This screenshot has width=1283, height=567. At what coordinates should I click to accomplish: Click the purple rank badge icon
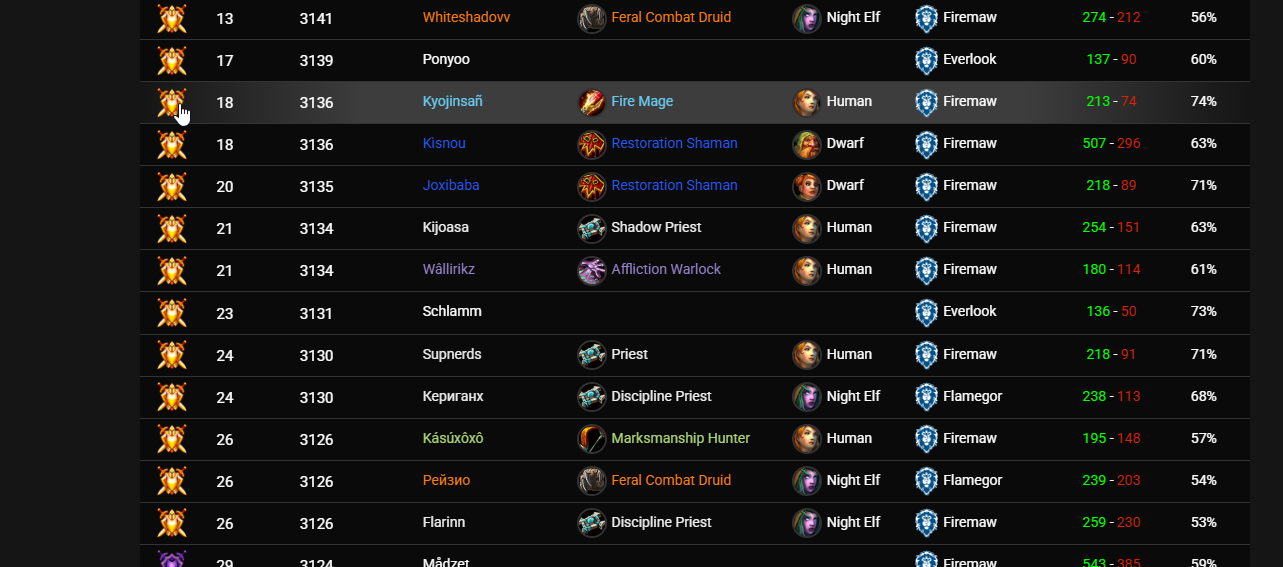(172, 560)
